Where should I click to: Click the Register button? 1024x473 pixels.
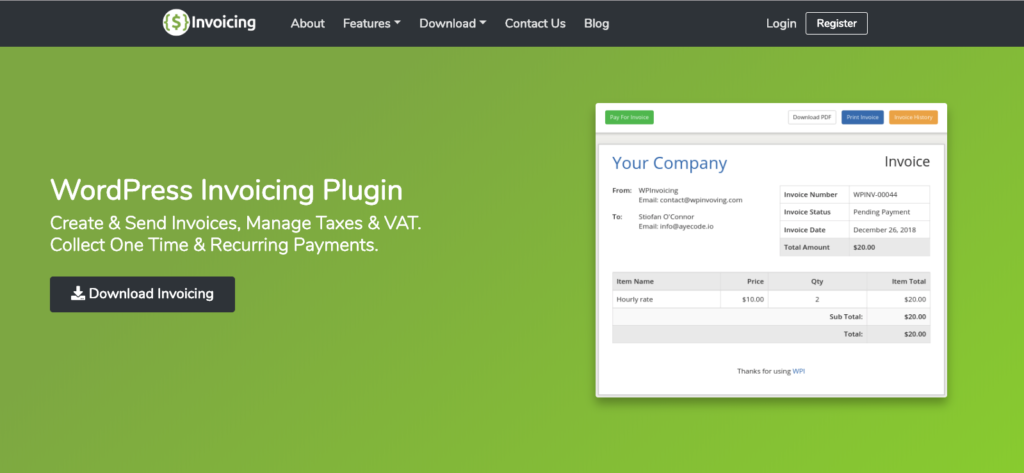(837, 24)
